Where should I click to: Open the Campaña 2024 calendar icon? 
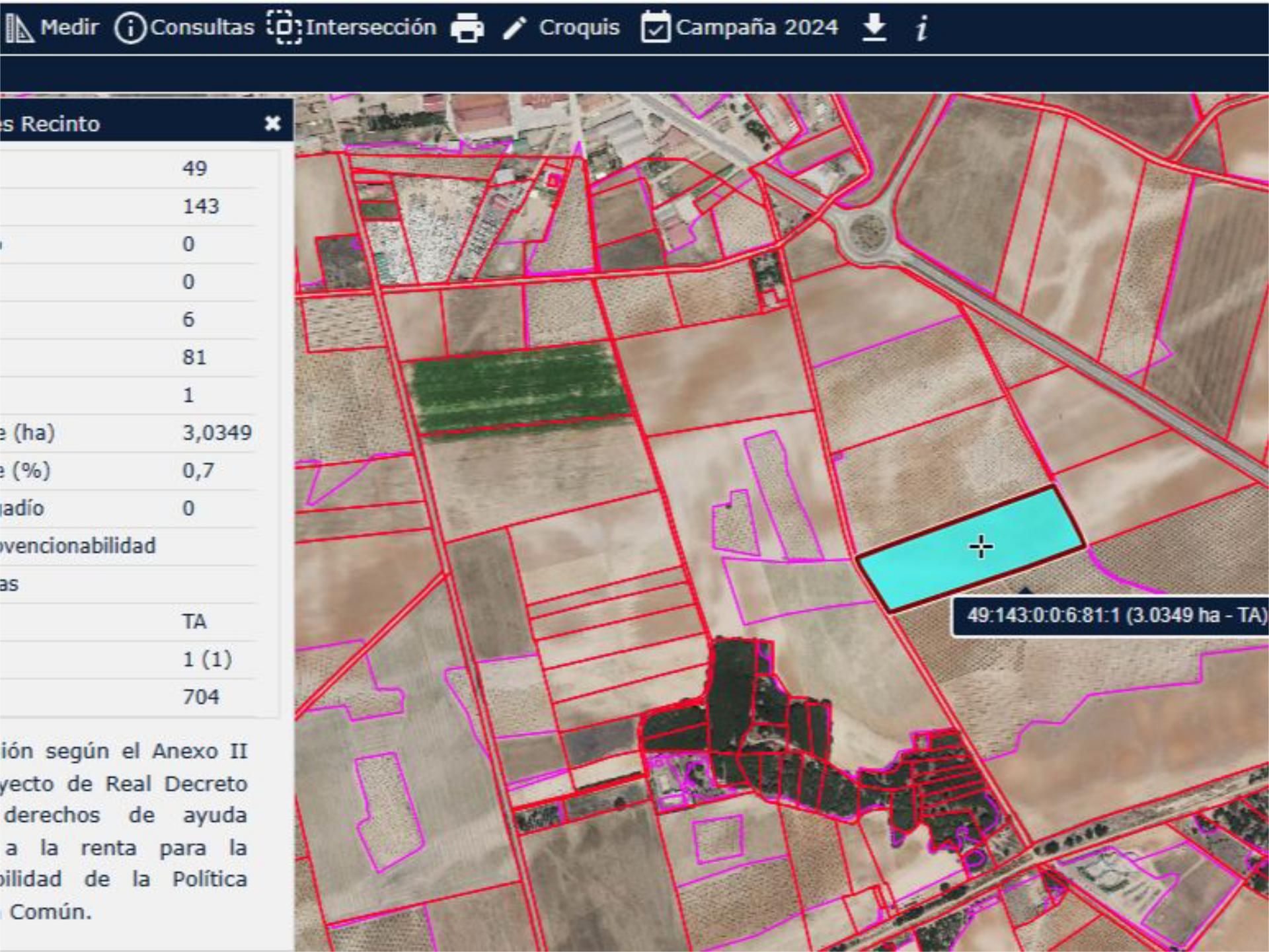[x=656, y=27]
